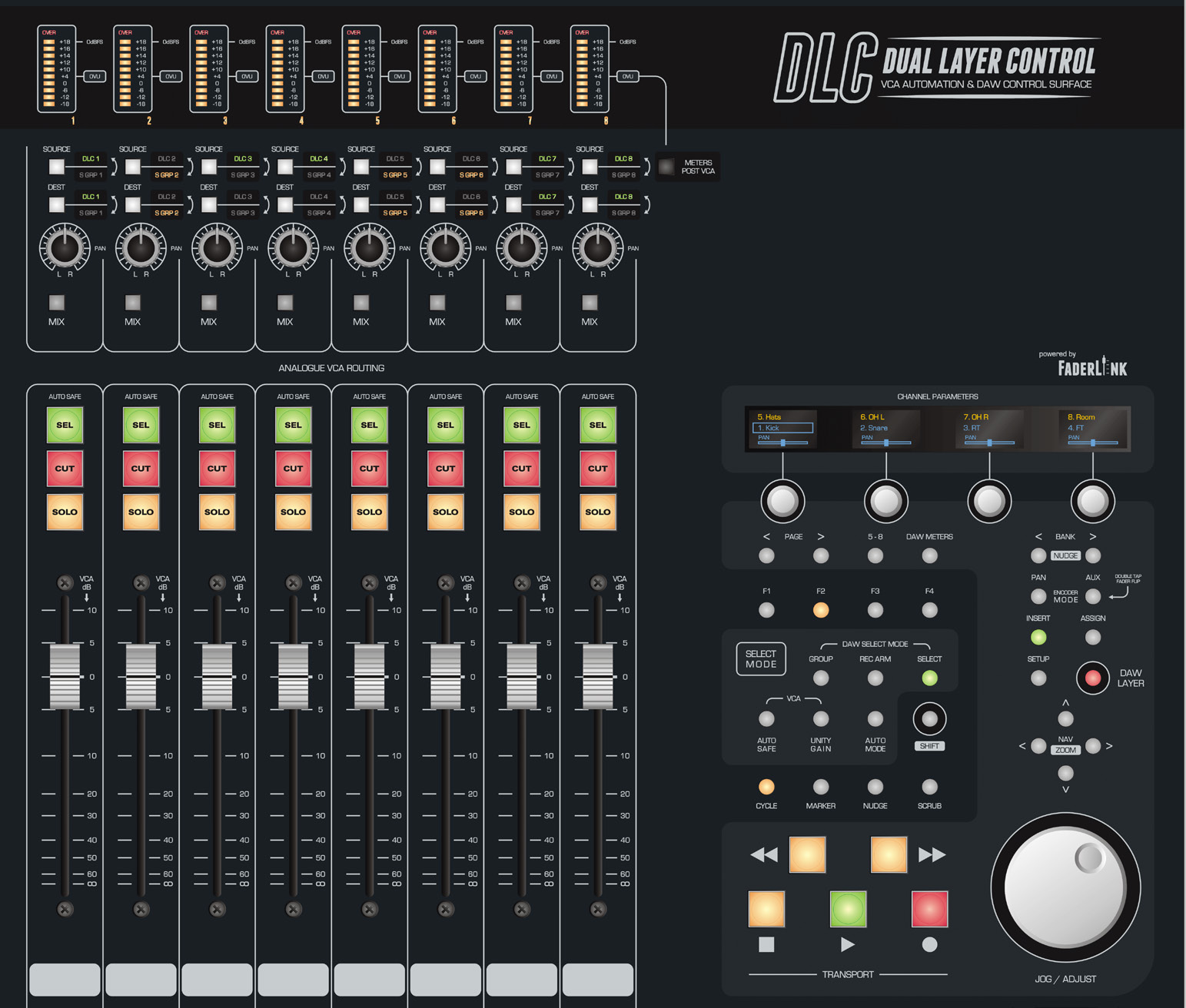This screenshot has width=1186, height=1008.
Task: Click the Jog / Adjust wheel
Action: pos(1065,887)
